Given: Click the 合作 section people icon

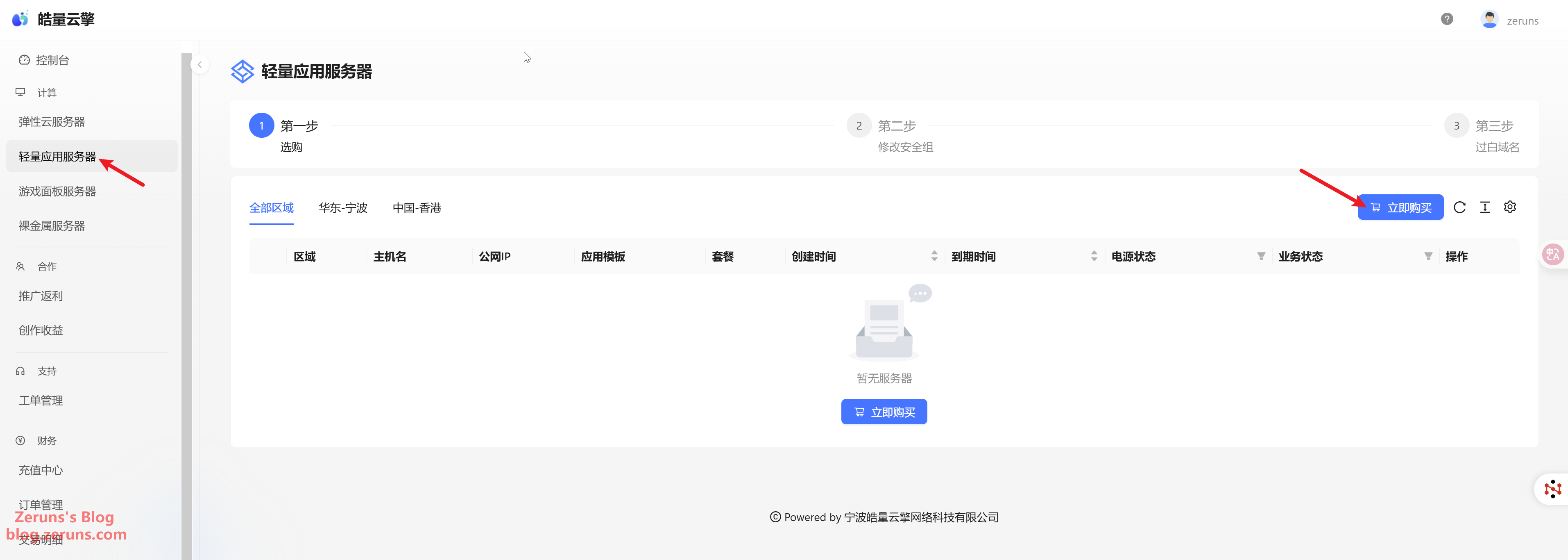Looking at the screenshot, I should 21,266.
